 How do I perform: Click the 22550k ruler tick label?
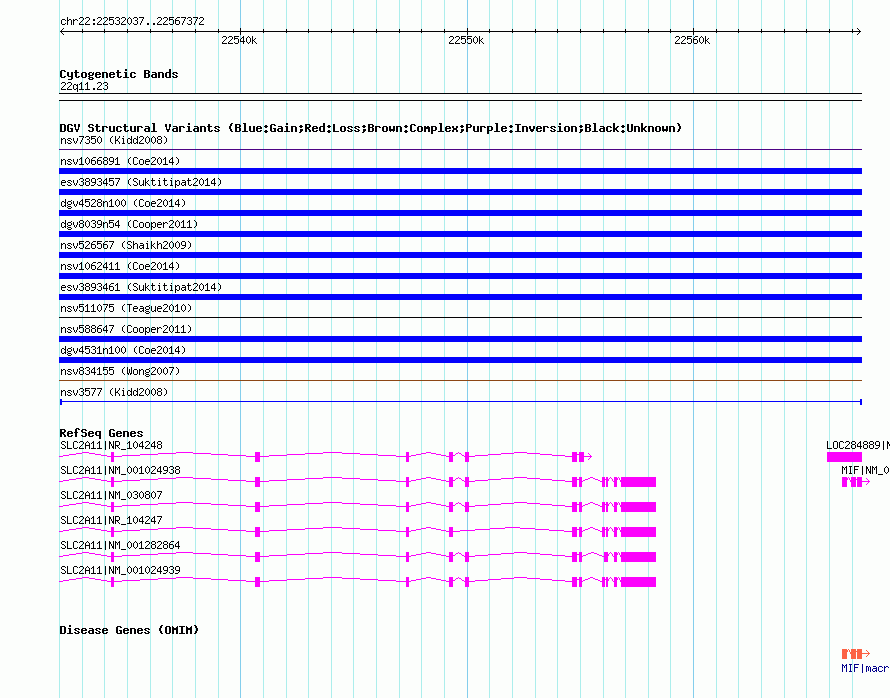coord(466,40)
